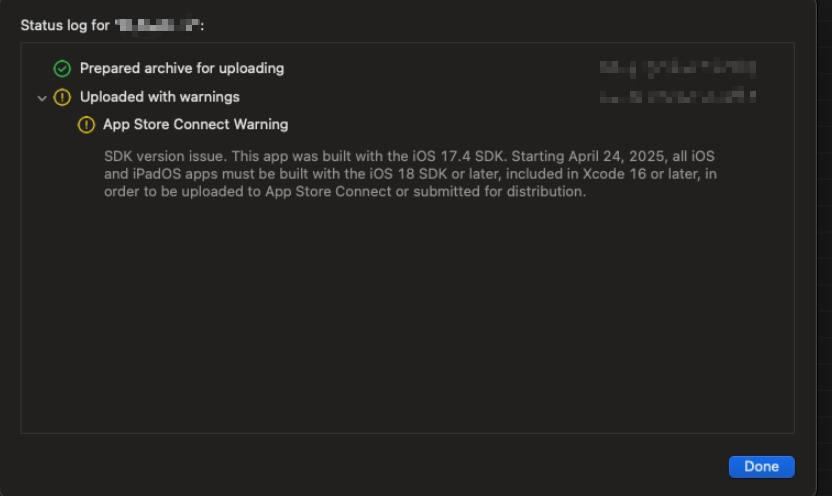
Task: Click the blurred app name in header
Action: pos(158,25)
